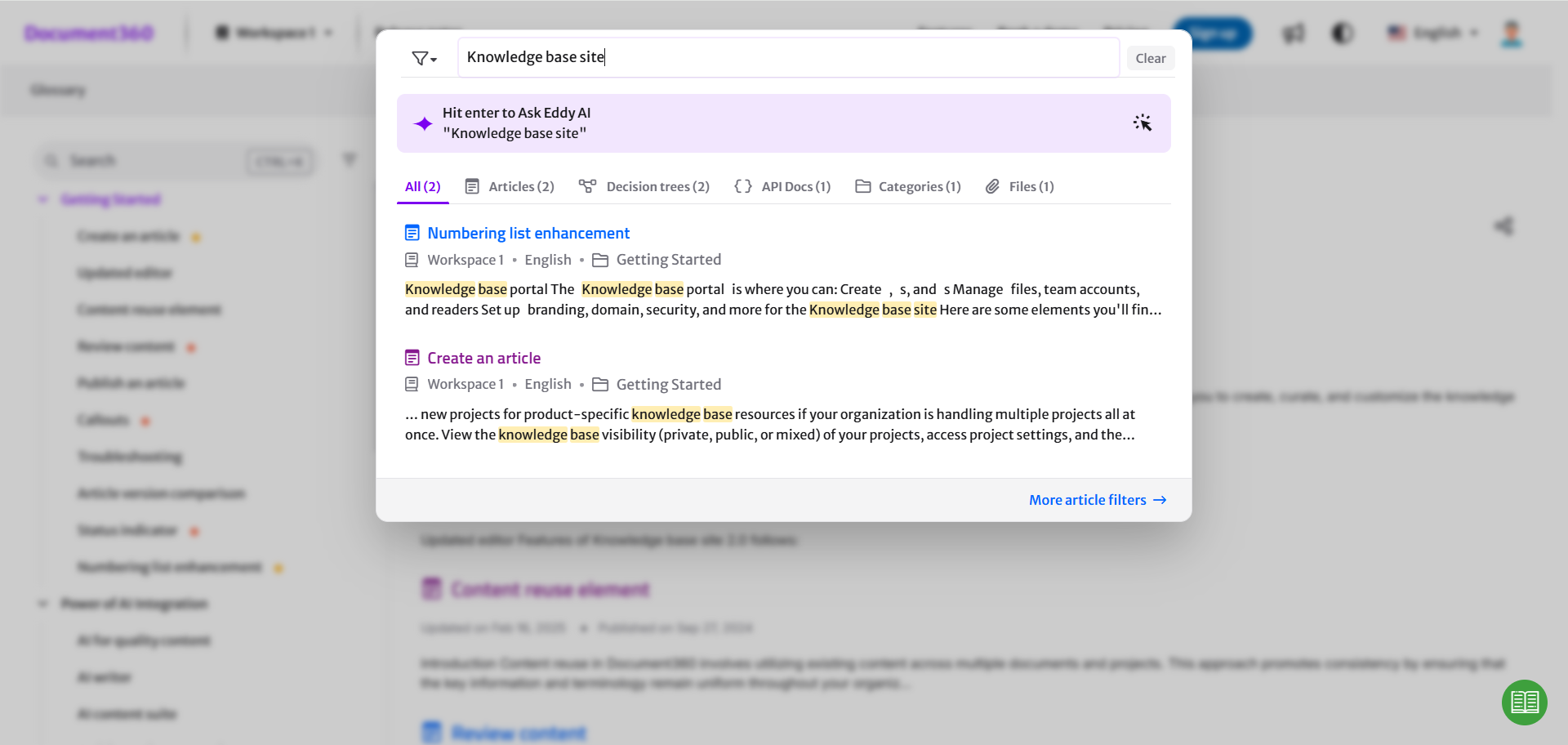Click the Sign up button in header
1568x745 pixels.
point(1212,33)
